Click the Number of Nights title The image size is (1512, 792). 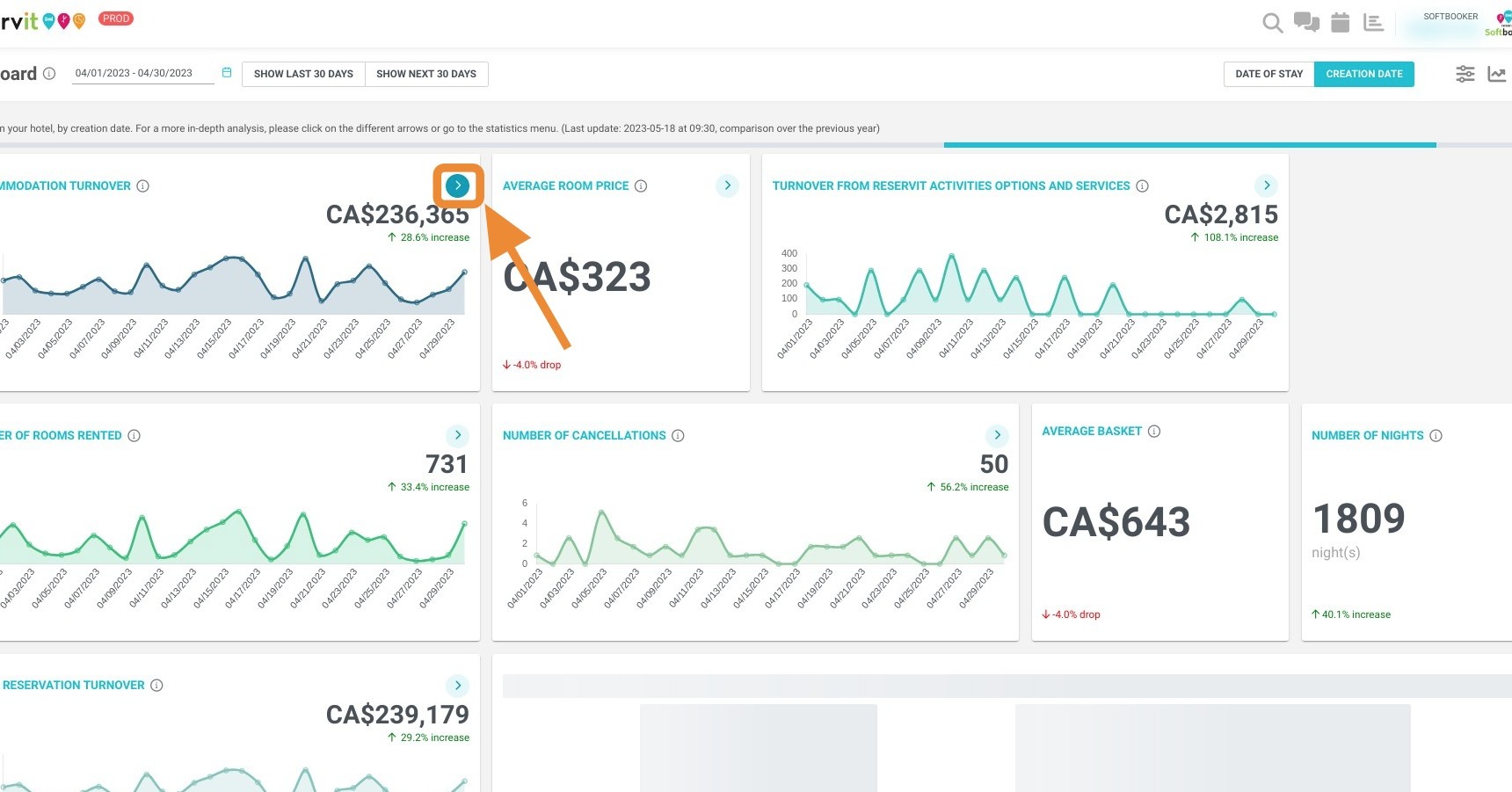coord(1368,436)
